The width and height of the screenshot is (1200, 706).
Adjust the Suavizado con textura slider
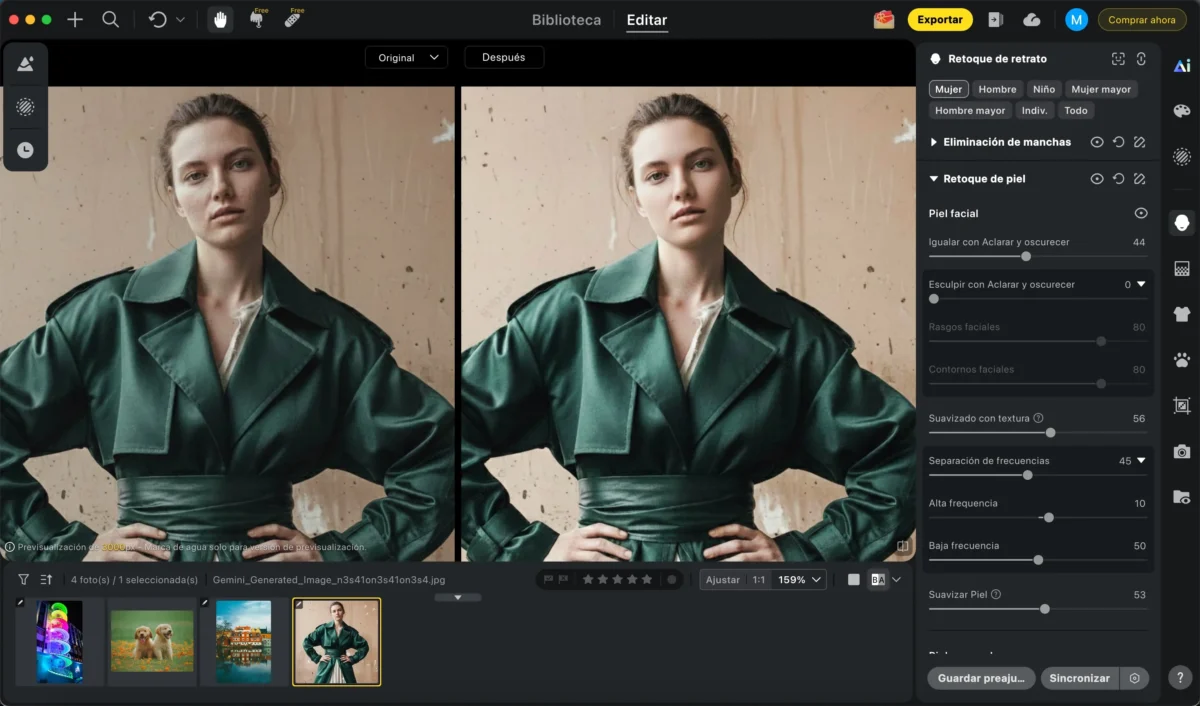(1050, 433)
